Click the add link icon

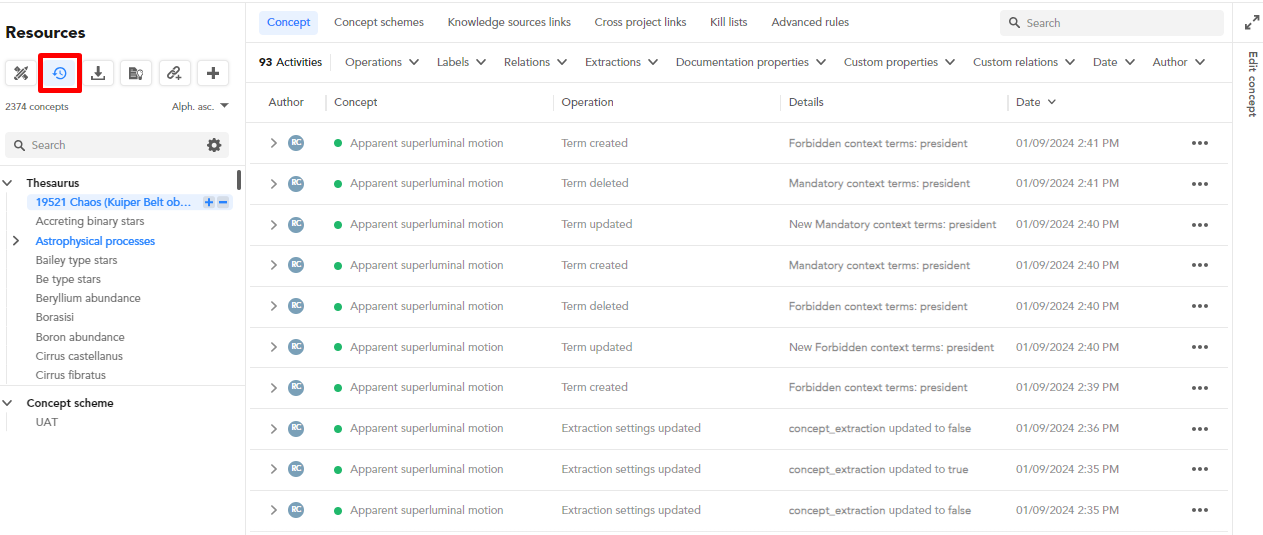174,73
